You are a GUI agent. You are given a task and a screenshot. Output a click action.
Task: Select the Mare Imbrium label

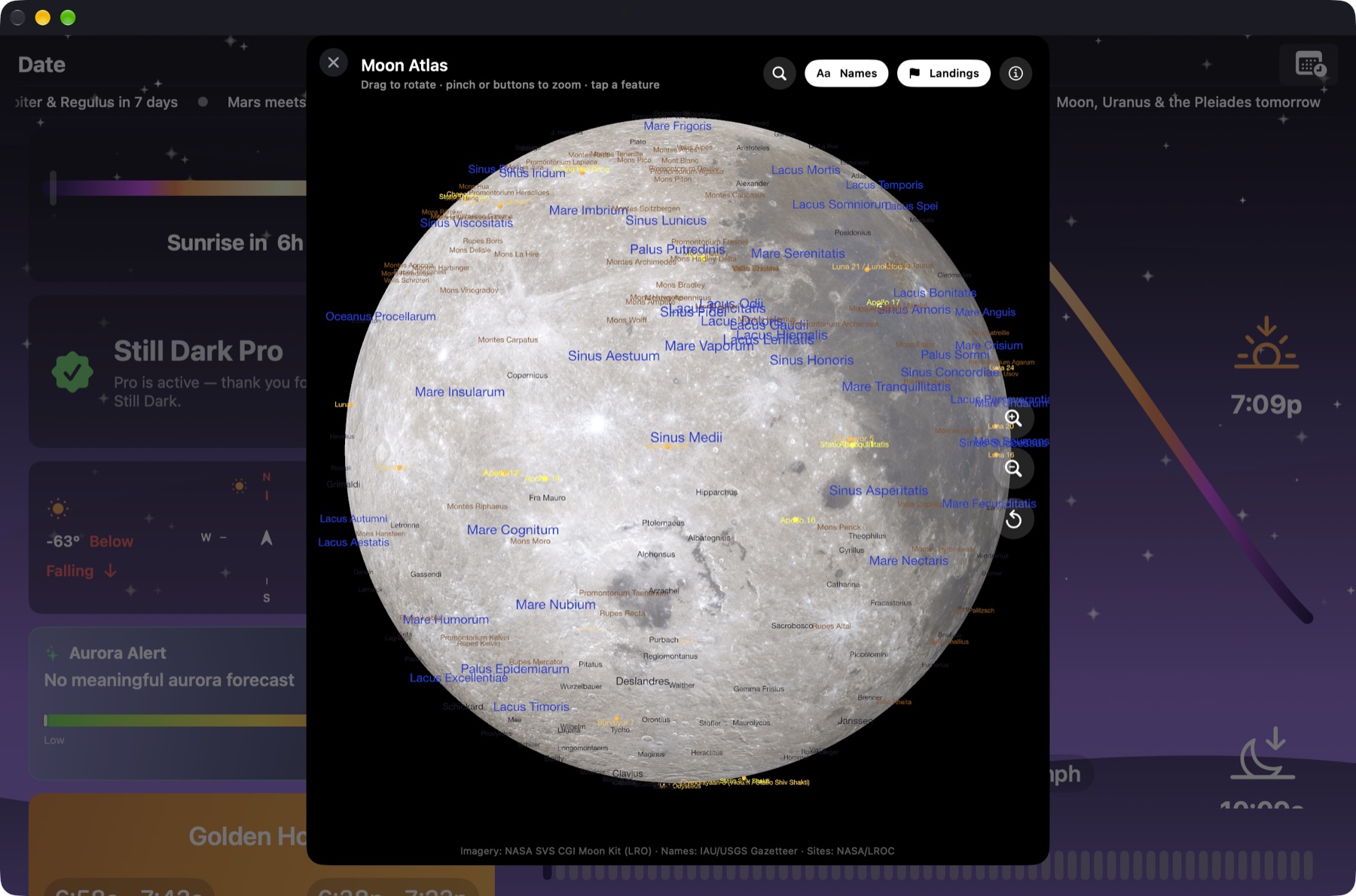coord(588,210)
